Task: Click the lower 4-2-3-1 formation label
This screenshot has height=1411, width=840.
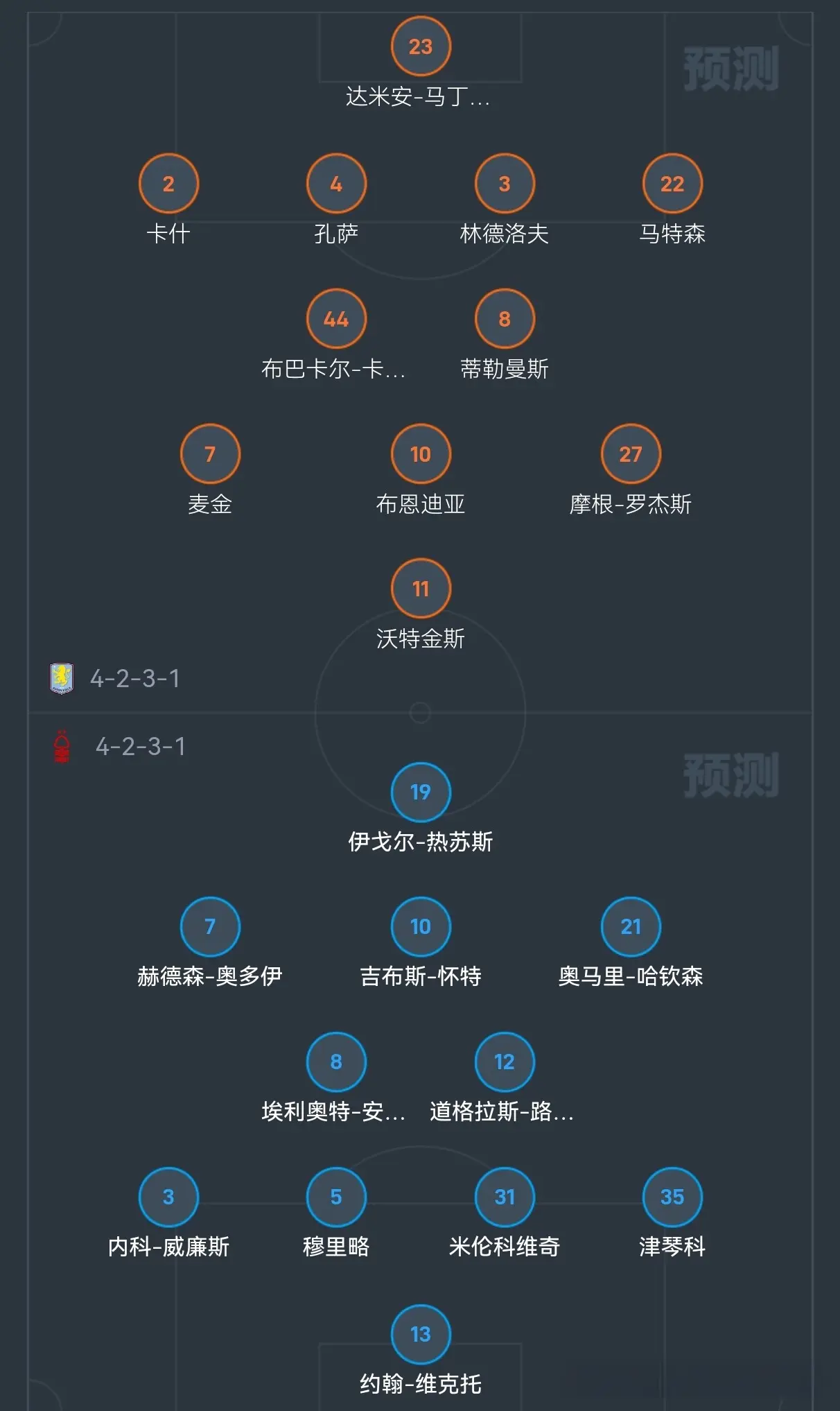Action: click(141, 747)
